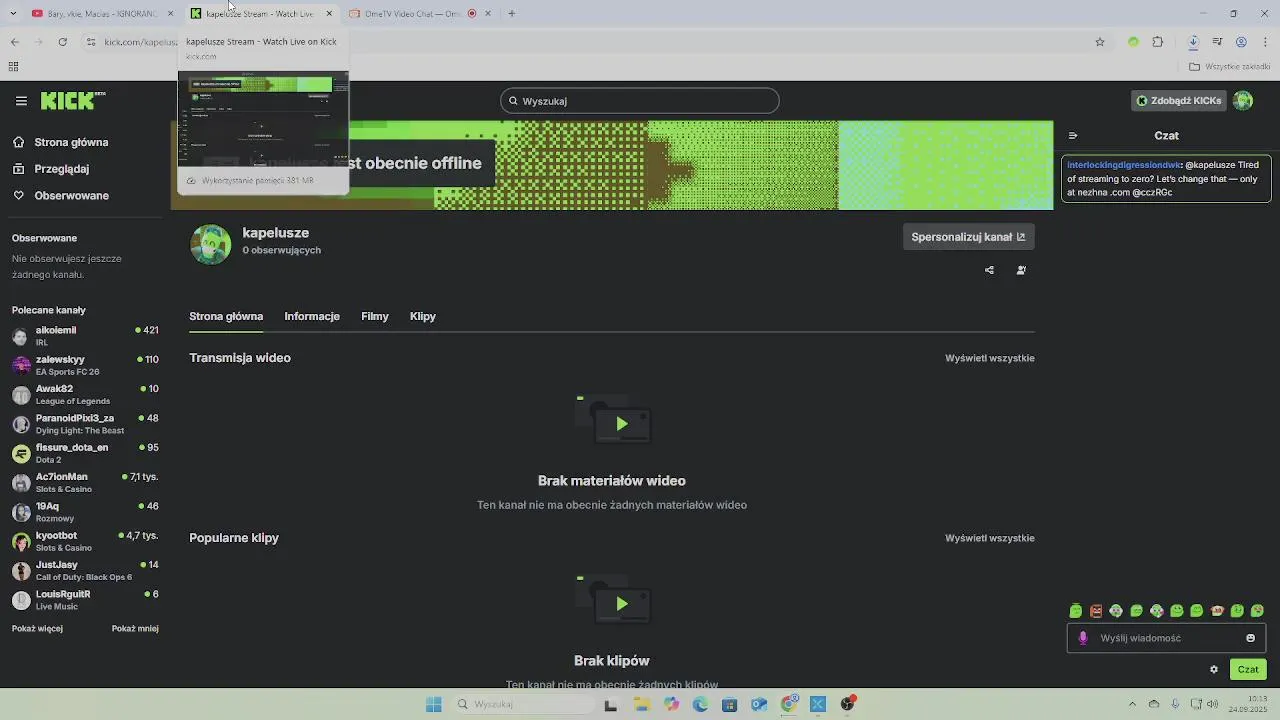The height and width of the screenshot is (720, 1280).
Task: Open browser downloads icon
Action: click(x=1193, y=42)
